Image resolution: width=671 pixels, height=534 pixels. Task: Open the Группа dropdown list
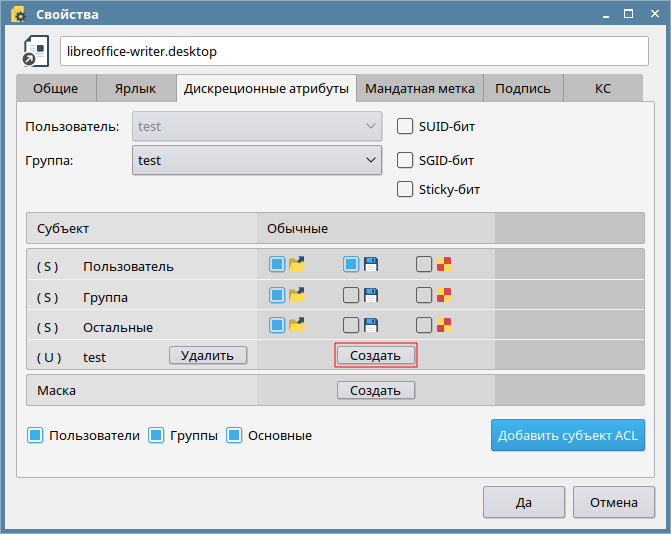(256, 160)
